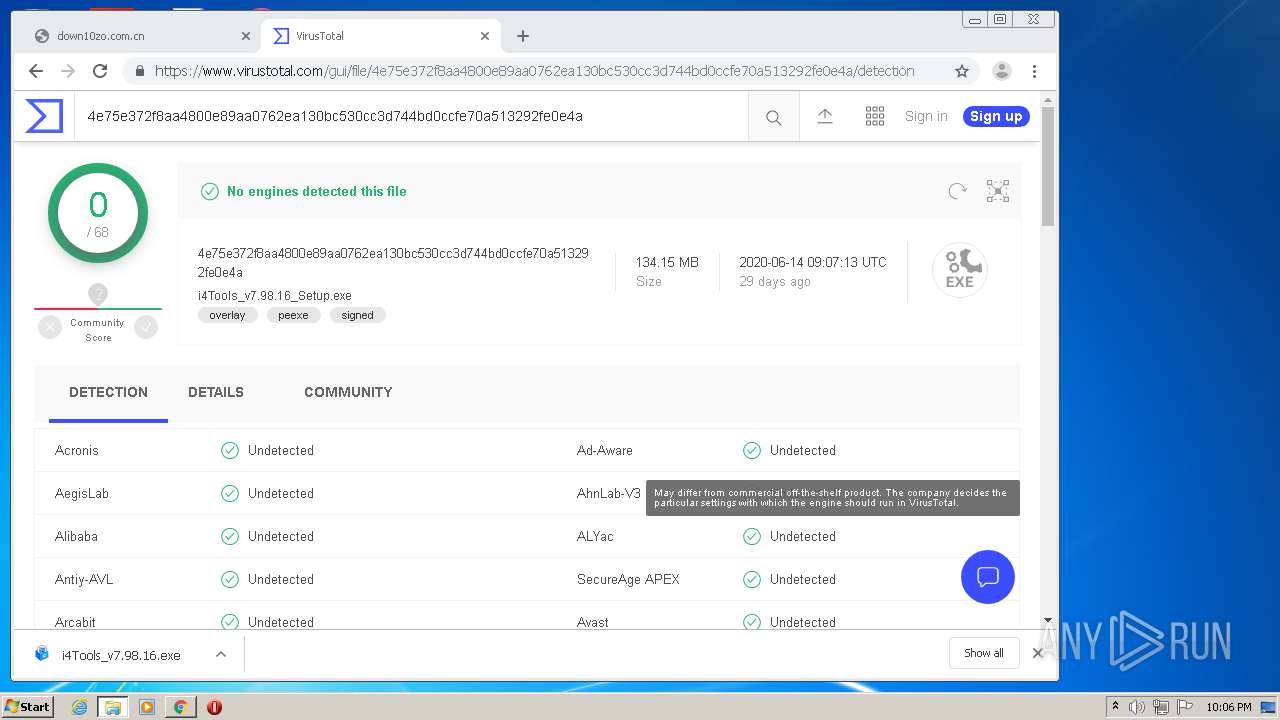The width and height of the screenshot is (1280, 720).
Task: Click the peexe tag
Action: point(293,315)
